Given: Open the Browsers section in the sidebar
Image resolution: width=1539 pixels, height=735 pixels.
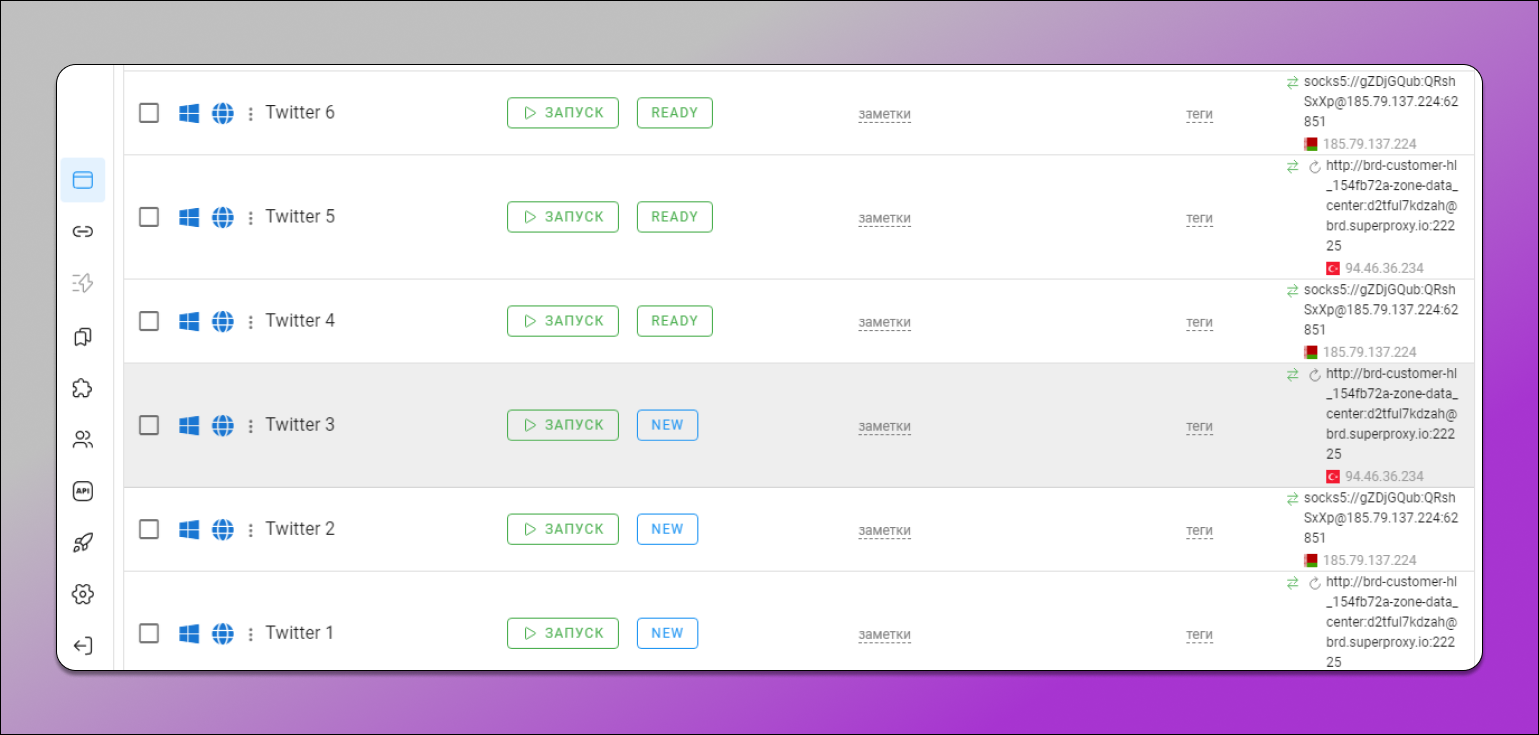Looking at the screenshot, I should tap(83, 180).
